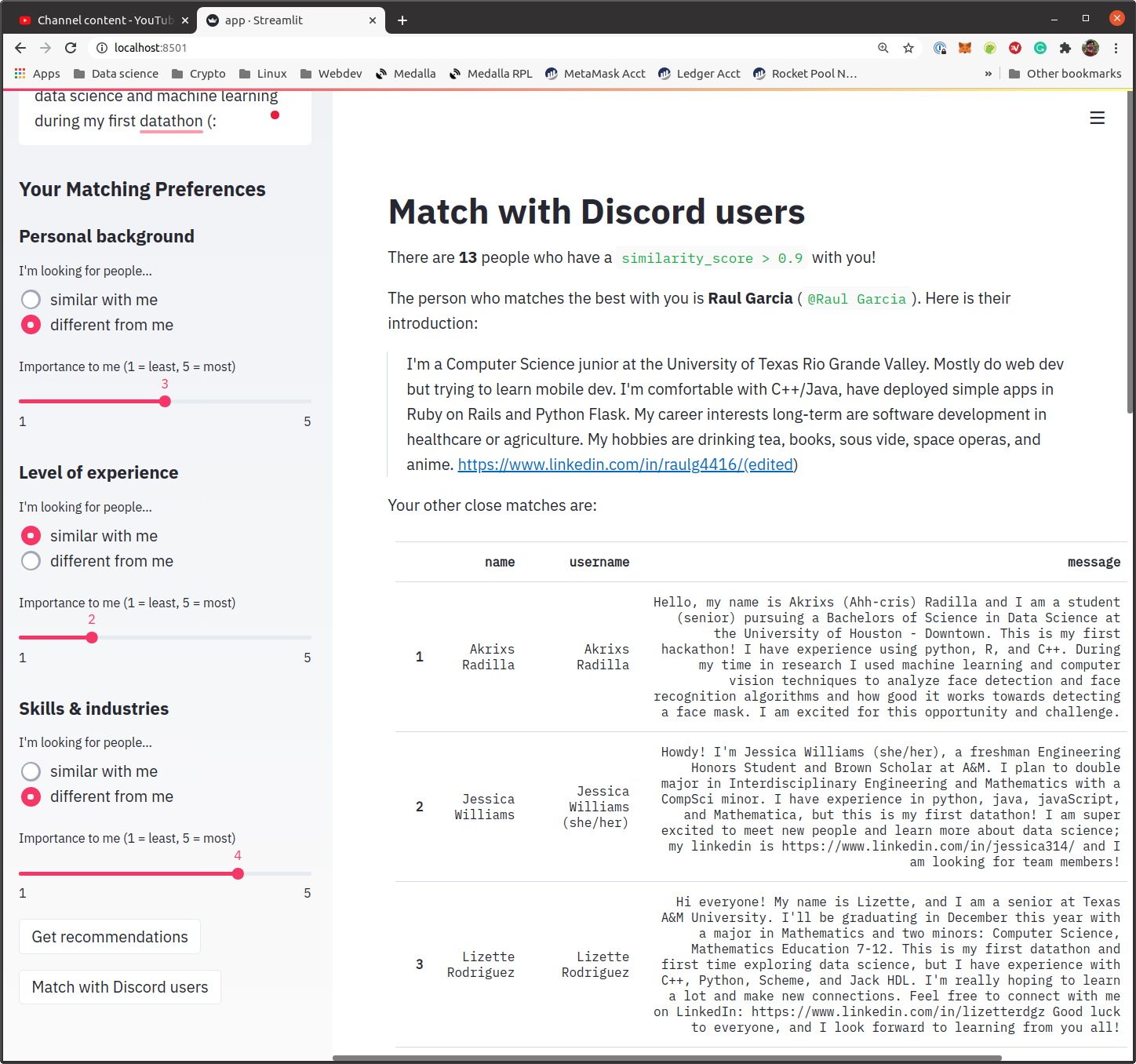Click the Match with Discord users button

tap(120, 987)
